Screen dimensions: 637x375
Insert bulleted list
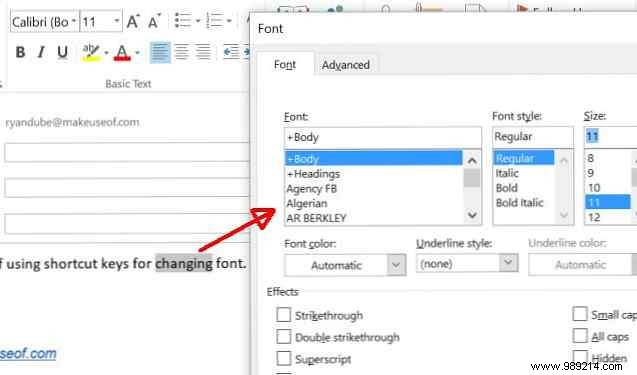pyautogui.click(x=183, y=20)
